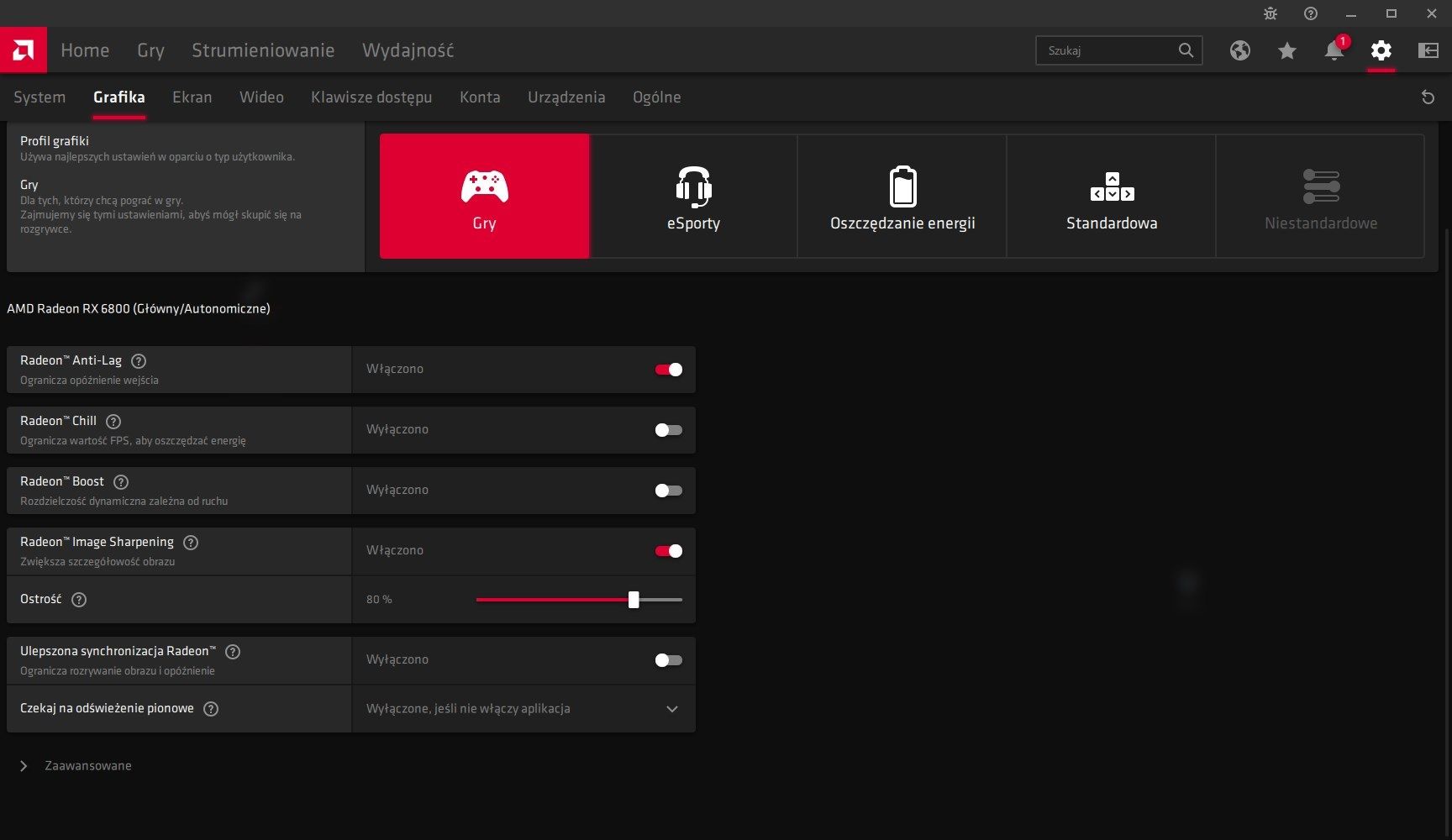The width and height of the screenshot is (1452, 840).
Task: Click the Ostrość sharpness slider handle
Action: [x=634, y=600]
